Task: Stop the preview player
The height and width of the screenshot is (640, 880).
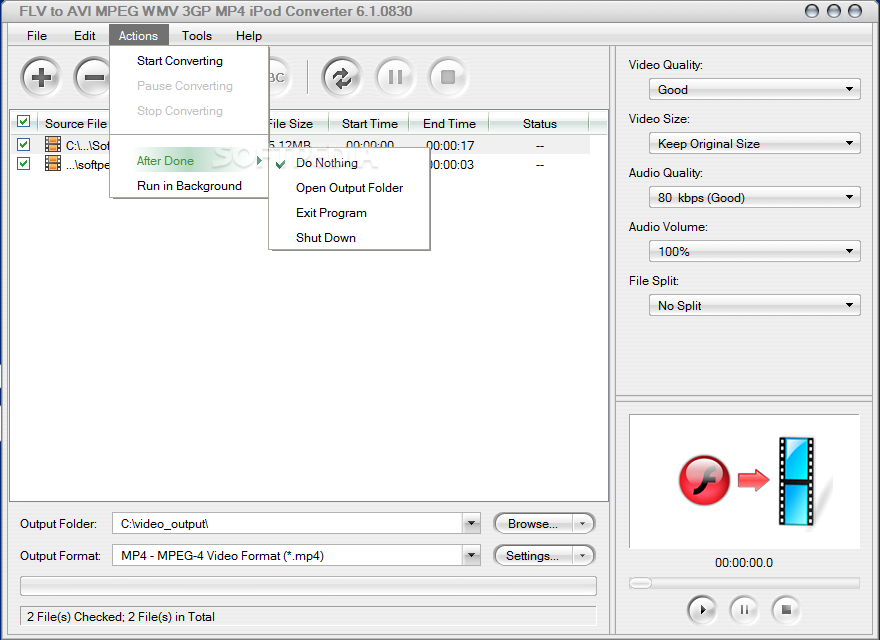Action: point(786,609)
